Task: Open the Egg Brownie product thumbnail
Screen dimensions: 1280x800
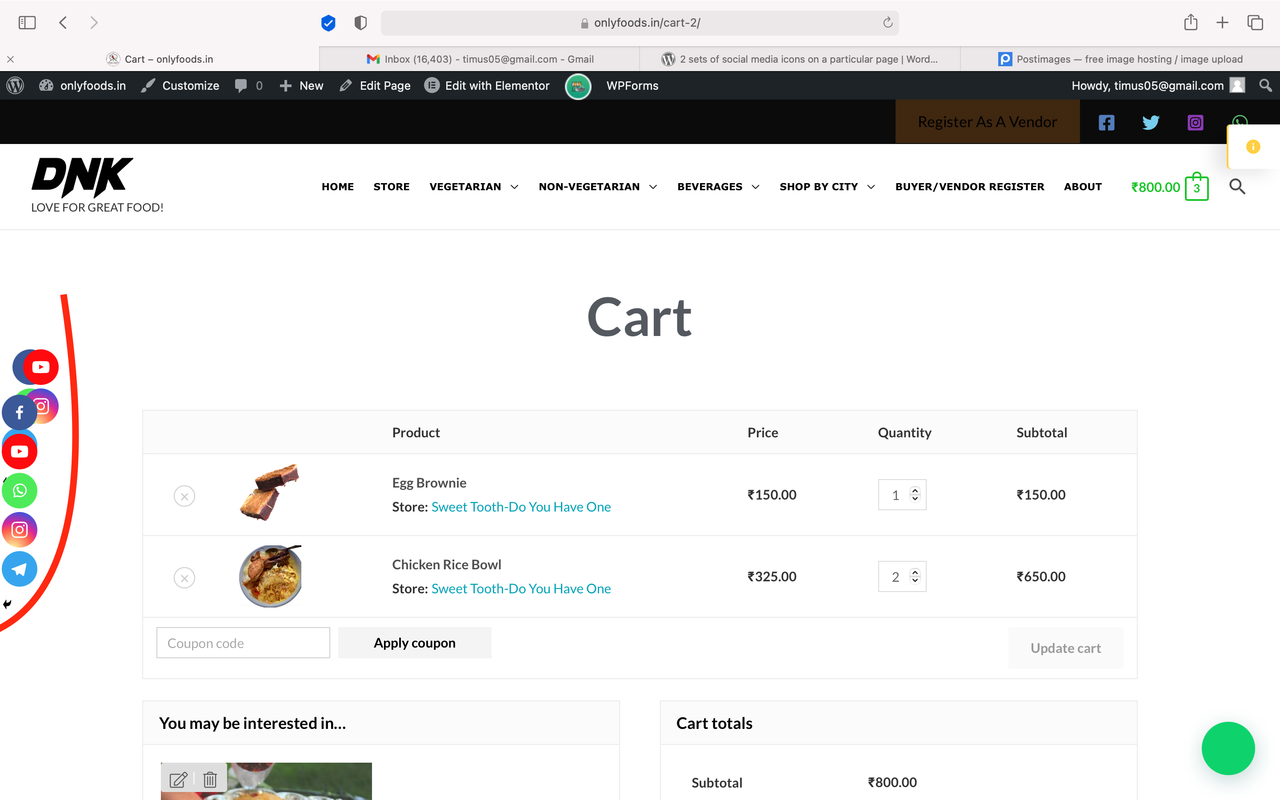Action: coord(270,493)
